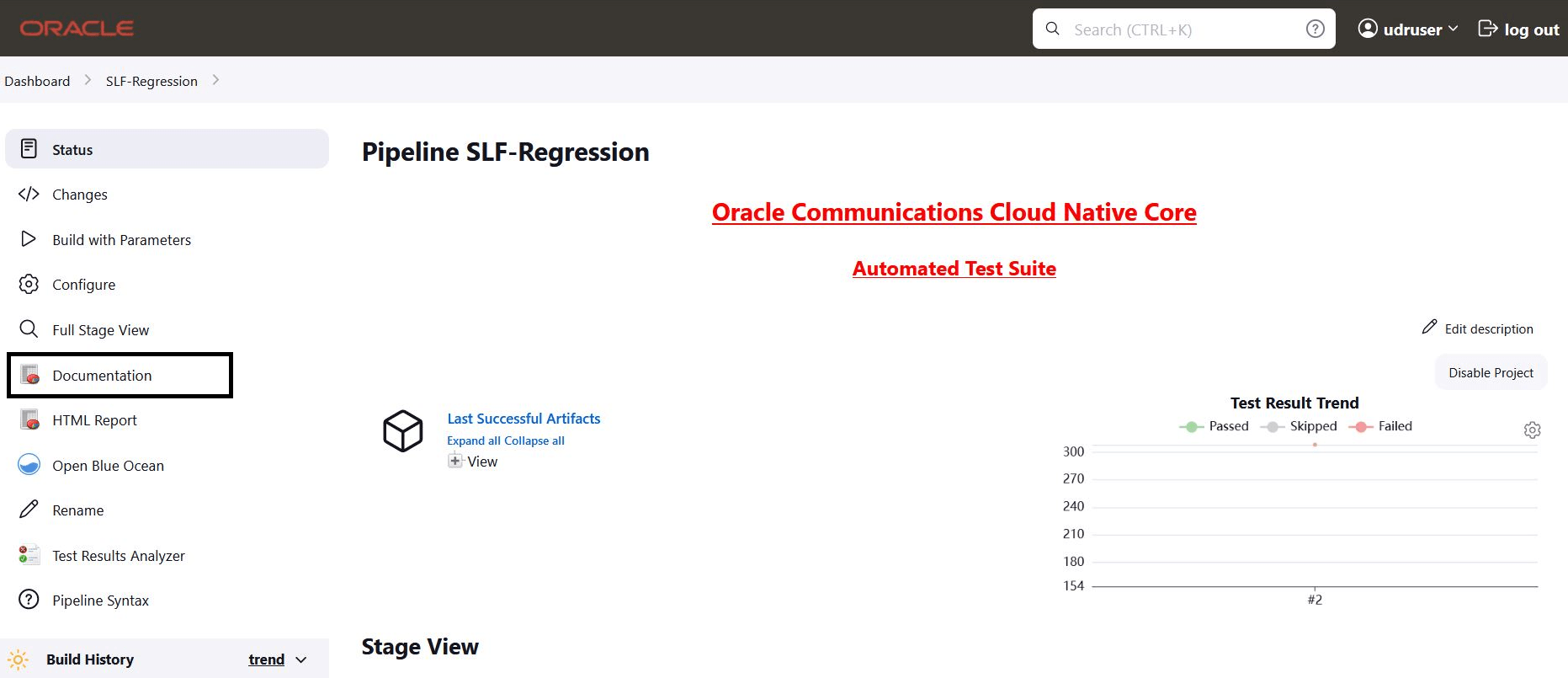The width and height of the screenshot is (1568, 678).
Task: Open the Status menu item
Action: [x=167, y=149]
